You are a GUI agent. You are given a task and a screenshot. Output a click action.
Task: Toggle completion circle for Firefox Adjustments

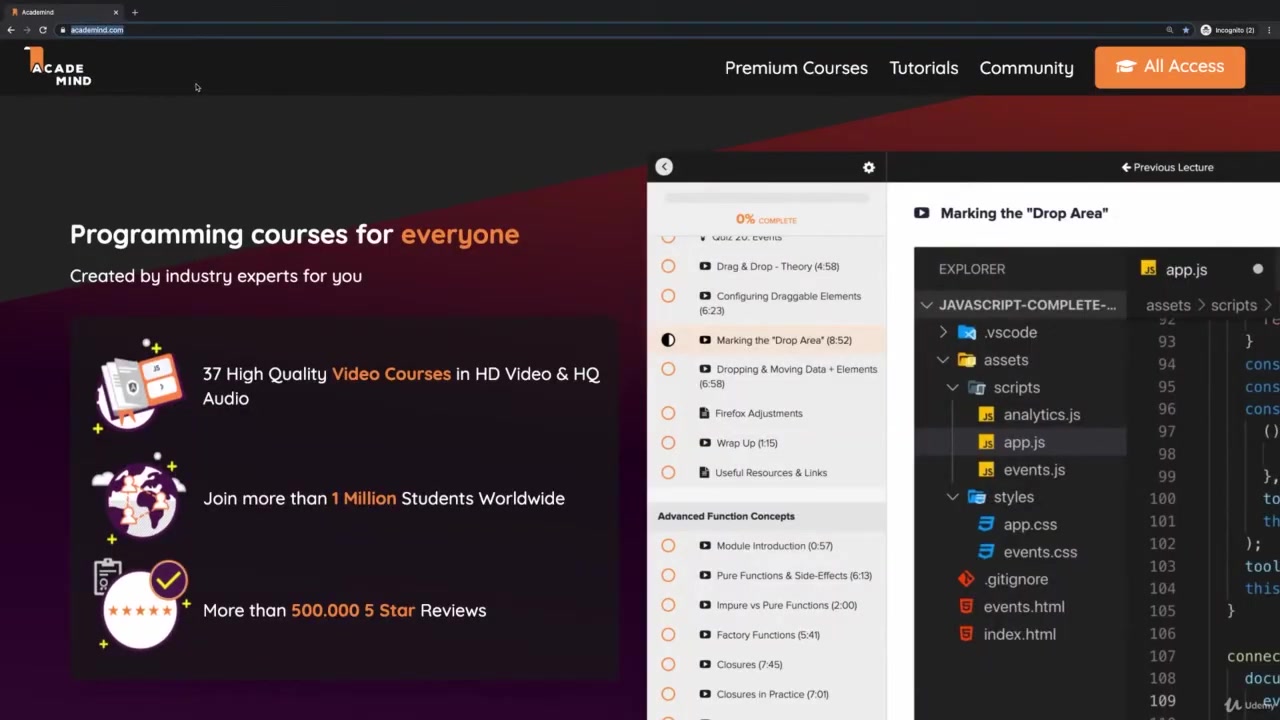[668, 413]
